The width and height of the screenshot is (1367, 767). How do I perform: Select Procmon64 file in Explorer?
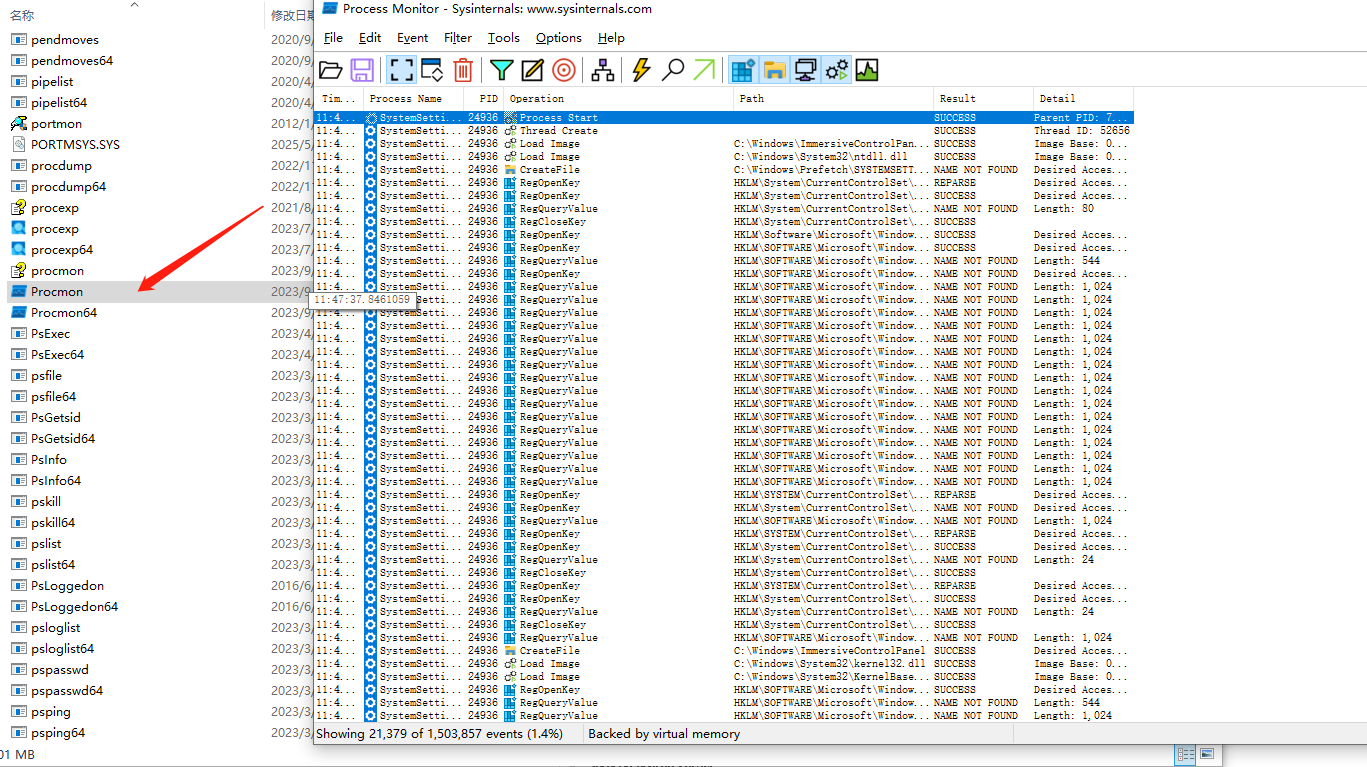point(64,313)
